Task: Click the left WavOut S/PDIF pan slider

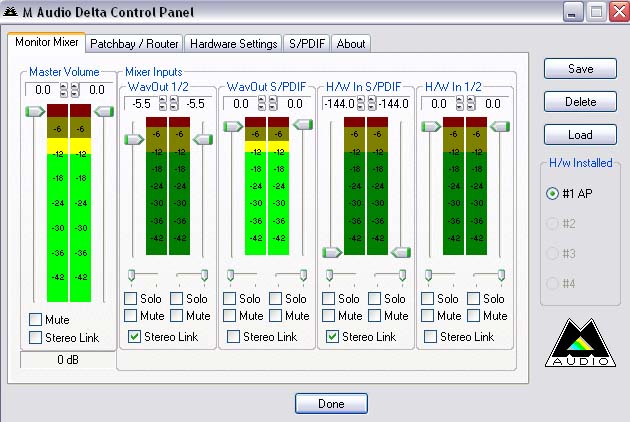Action: [230, 275]
